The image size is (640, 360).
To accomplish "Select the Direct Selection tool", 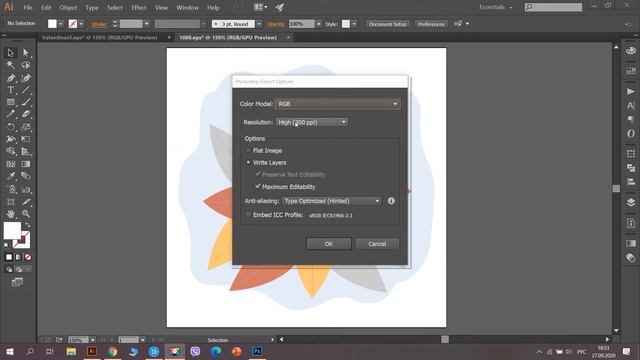I will tap(26, 53).
